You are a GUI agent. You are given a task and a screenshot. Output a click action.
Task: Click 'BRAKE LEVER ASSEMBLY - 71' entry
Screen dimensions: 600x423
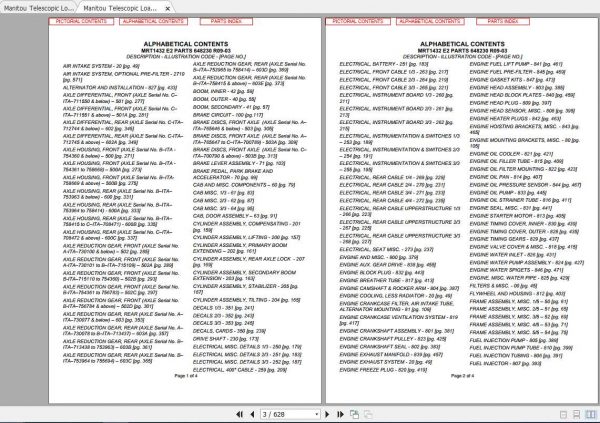pyautogui.click(x=239, y=163)
